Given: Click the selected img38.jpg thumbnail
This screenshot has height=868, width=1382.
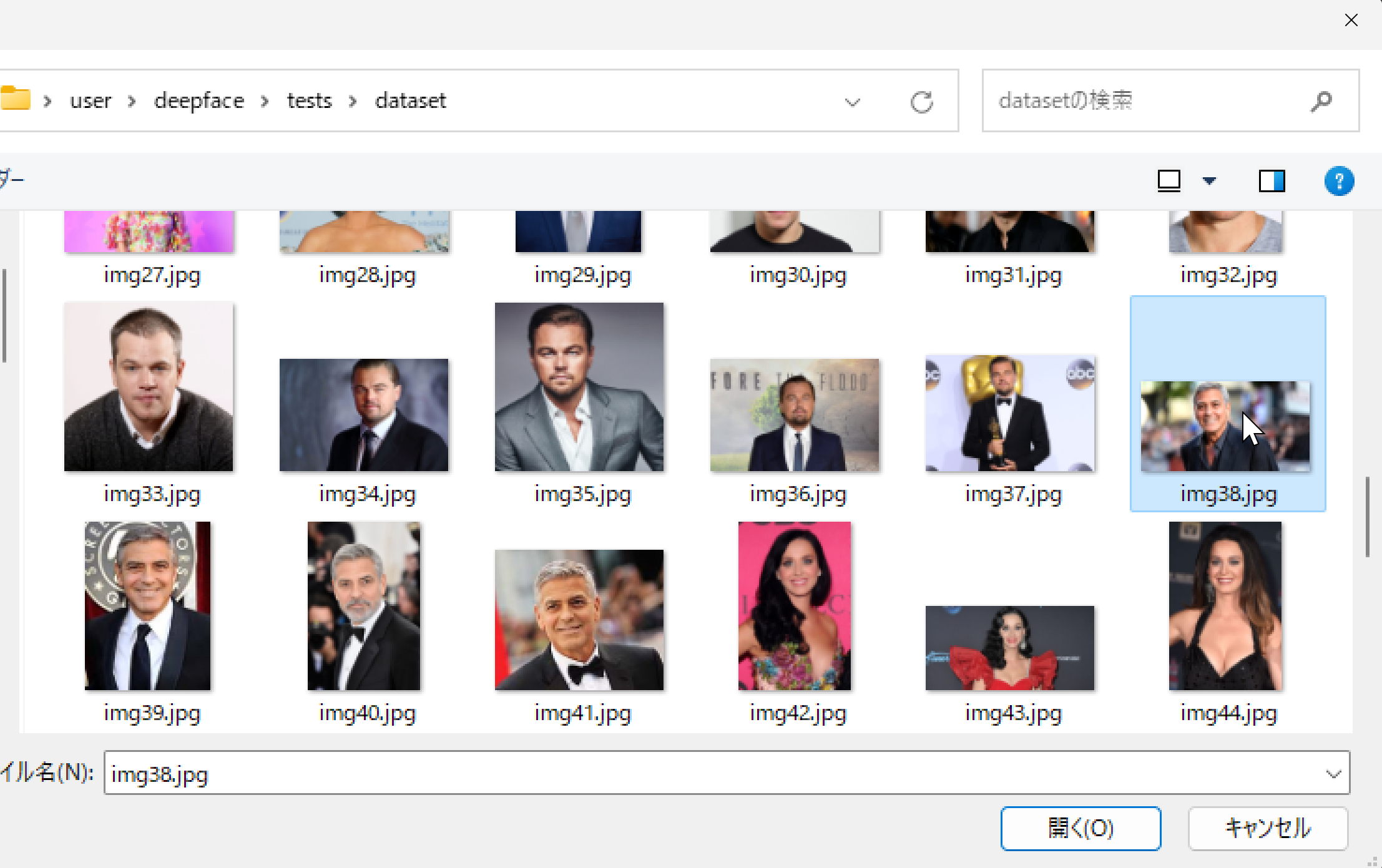Looking at the screenshot, I should point(1225,426).
